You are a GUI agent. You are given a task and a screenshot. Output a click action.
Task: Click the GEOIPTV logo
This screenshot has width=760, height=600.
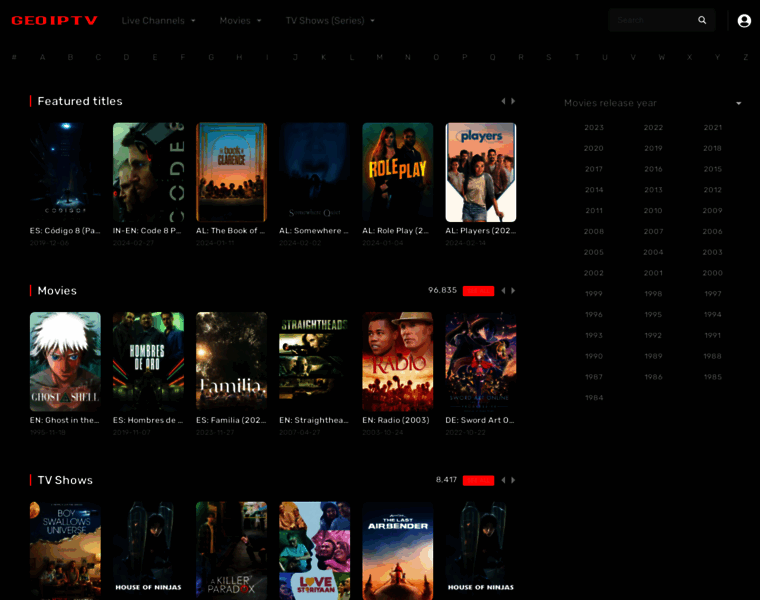pyautogui.click(x=54, y=20)
